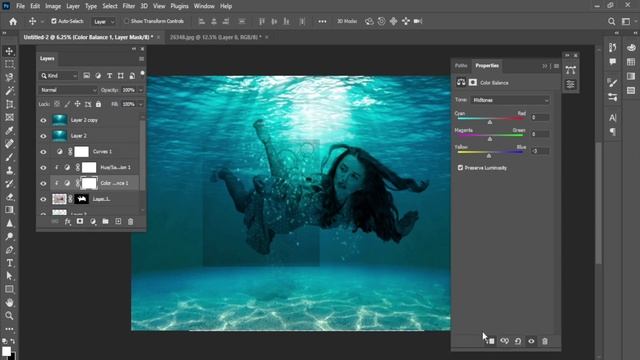Select the Eyedropper tool
Screen dimensions: 640x360
9,131
